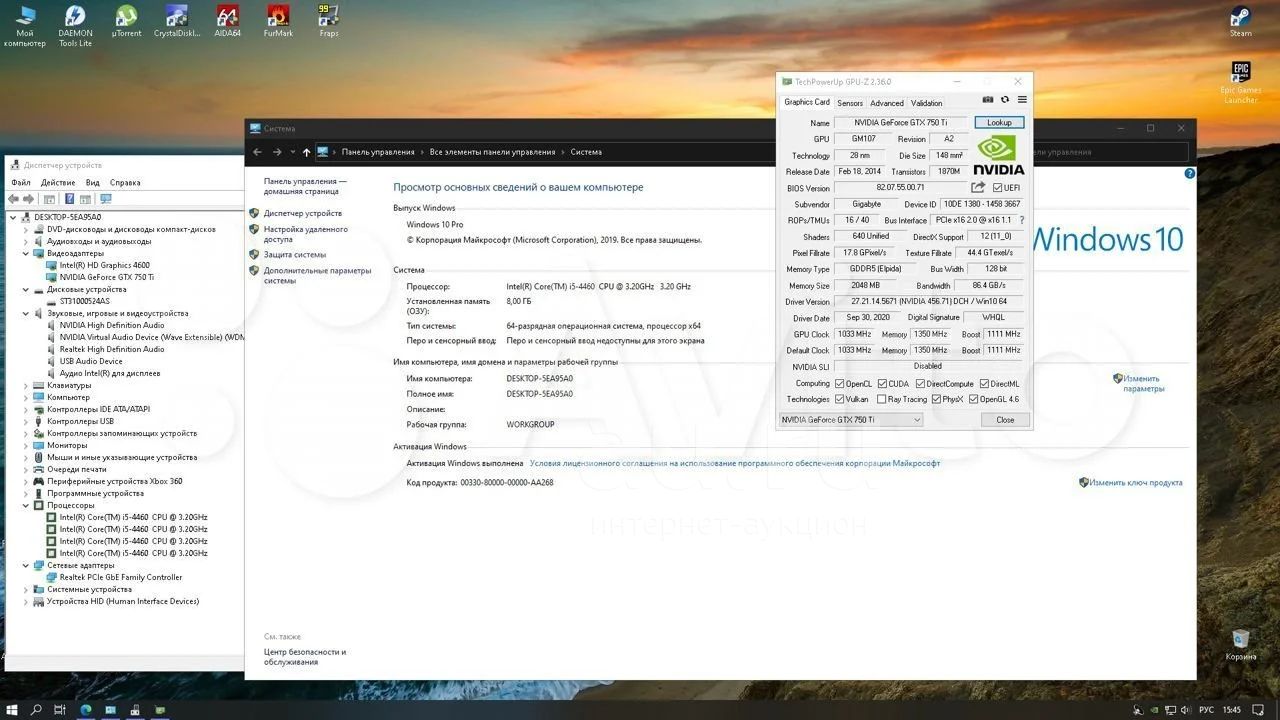This screenshot has width=1280, height=720.
Task: Select the AIDA64 desktop icon
Action: coord(227,21)
